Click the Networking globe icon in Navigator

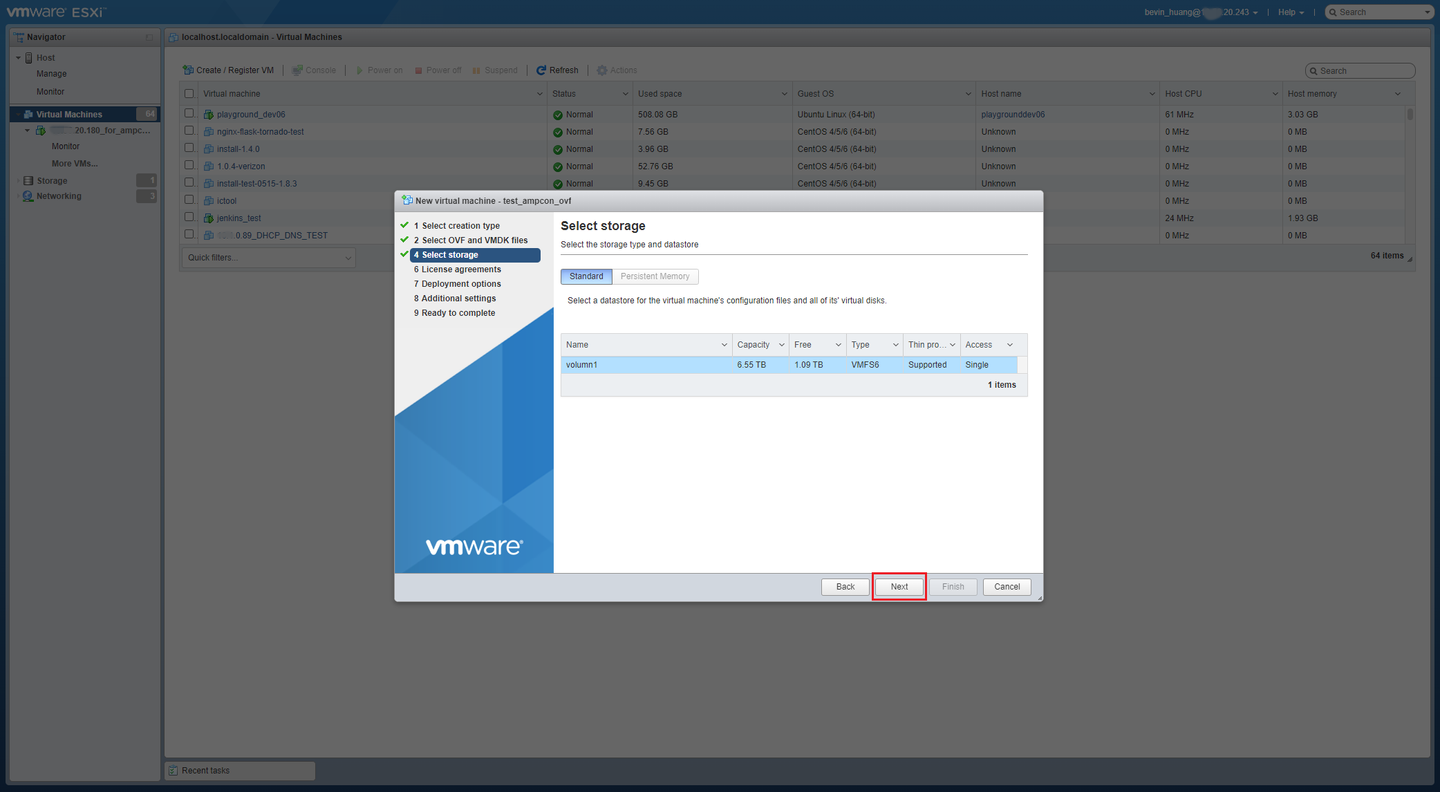click(28, 196)
